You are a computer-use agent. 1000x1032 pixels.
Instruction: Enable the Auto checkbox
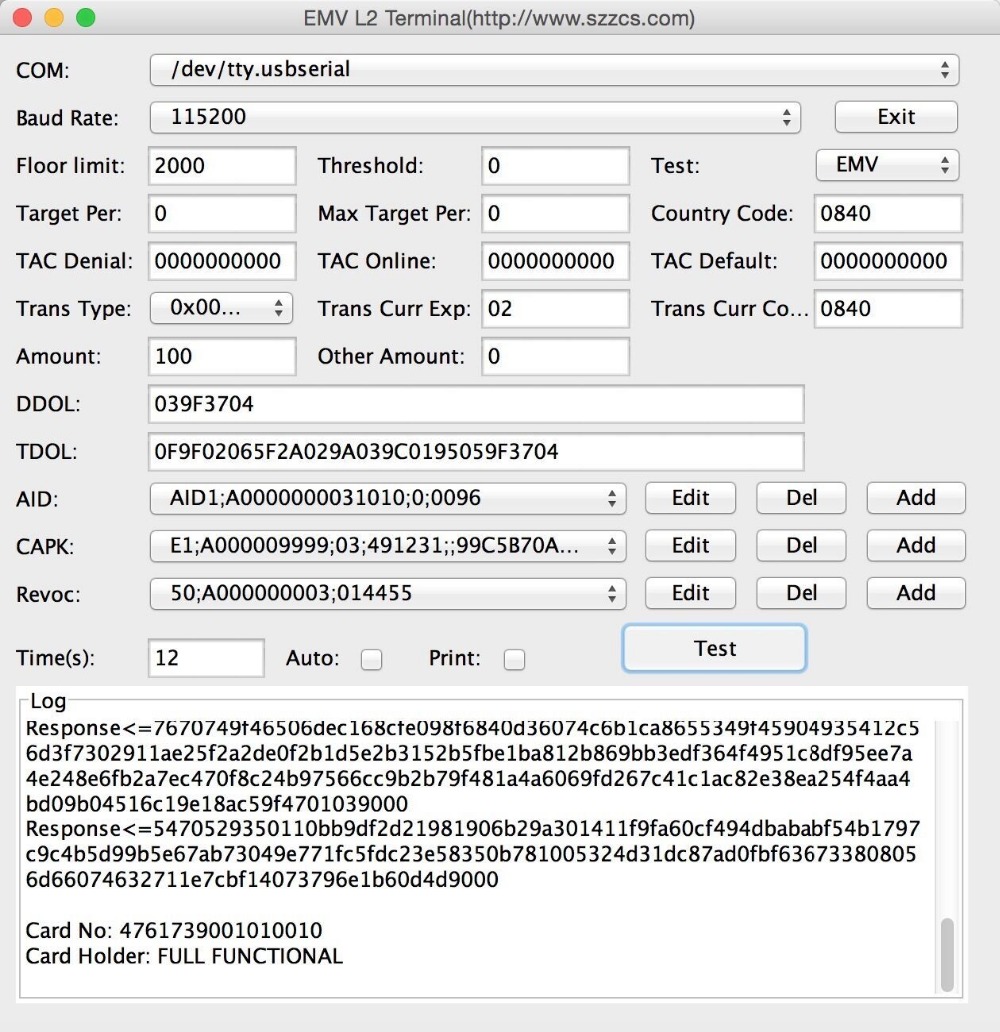point(371,659)
